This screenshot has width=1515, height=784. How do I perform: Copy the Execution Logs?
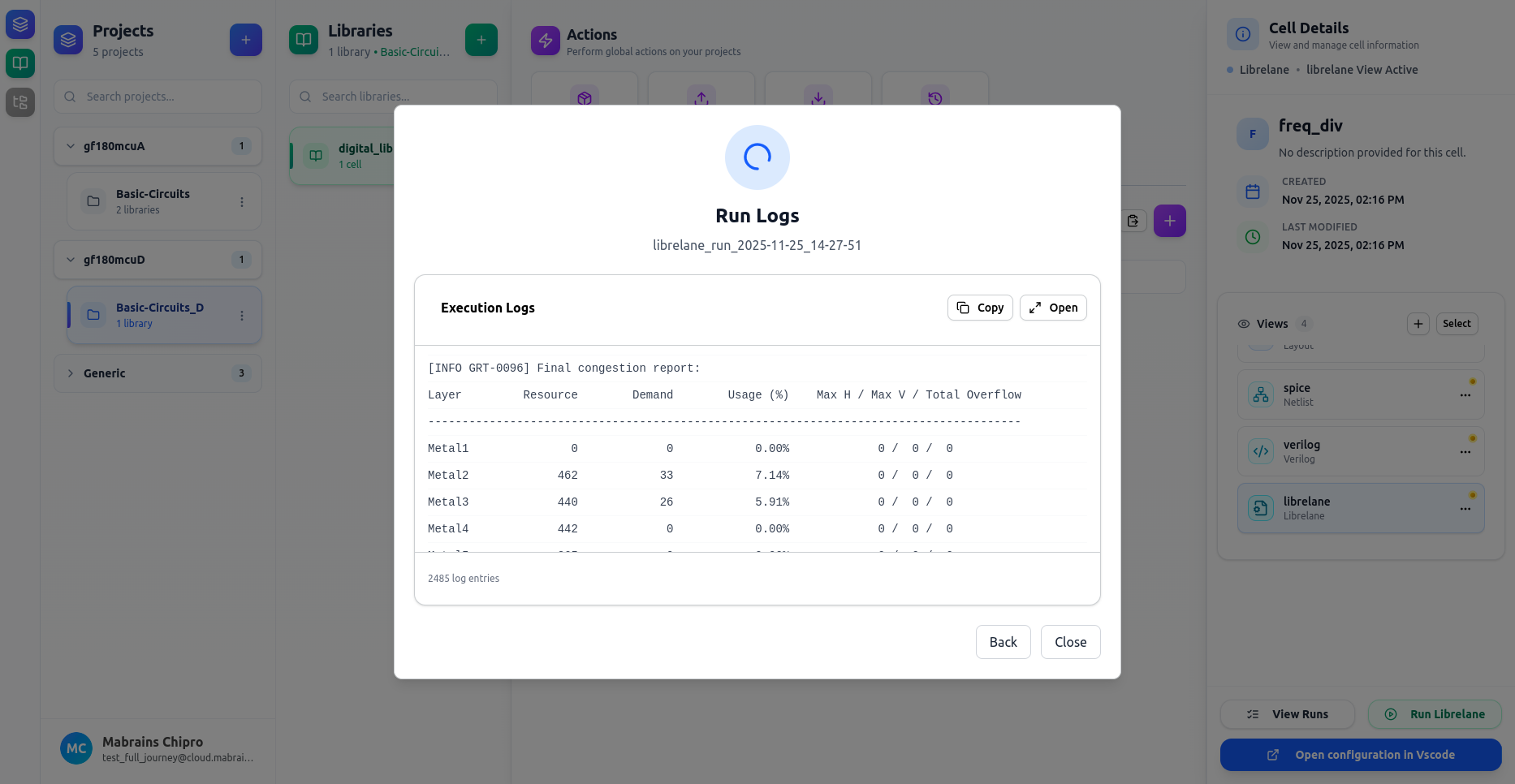click(x=979, y=308)
